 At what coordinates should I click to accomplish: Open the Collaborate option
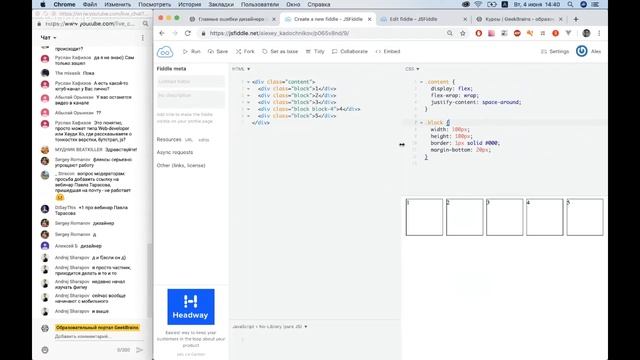[x=350, y=51]
